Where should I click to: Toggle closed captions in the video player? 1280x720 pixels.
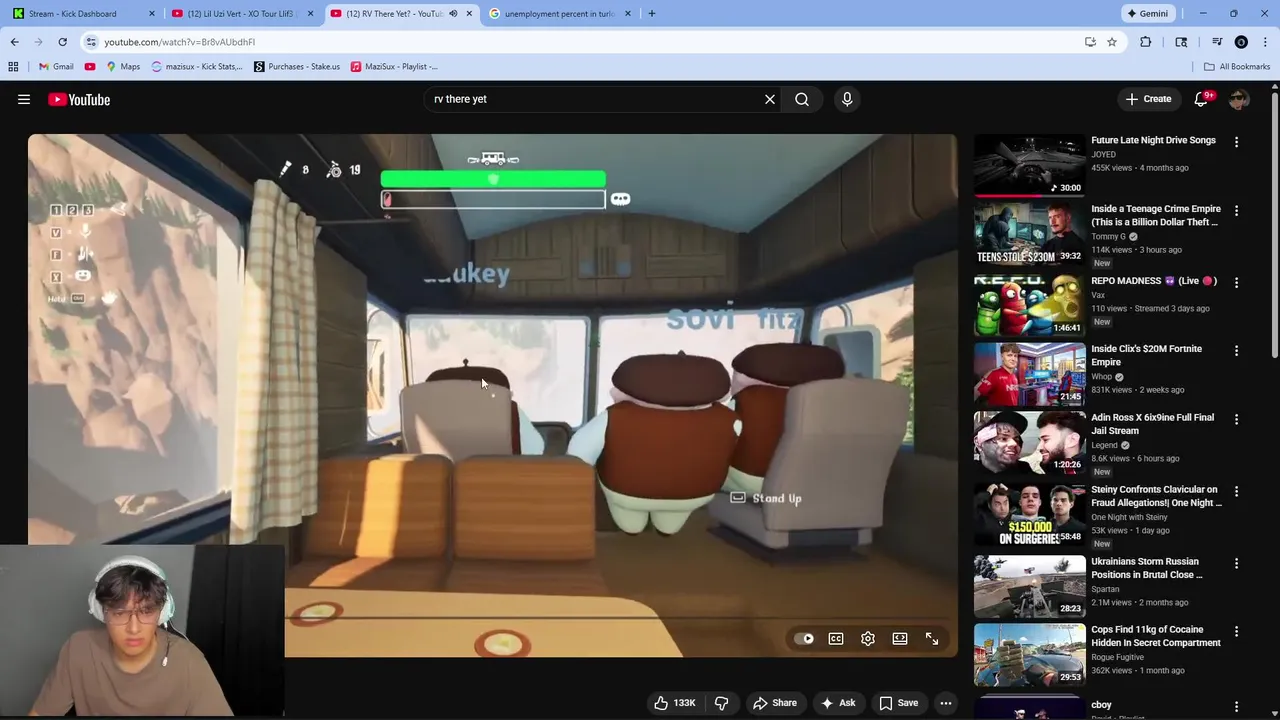(x=836, y=639)
